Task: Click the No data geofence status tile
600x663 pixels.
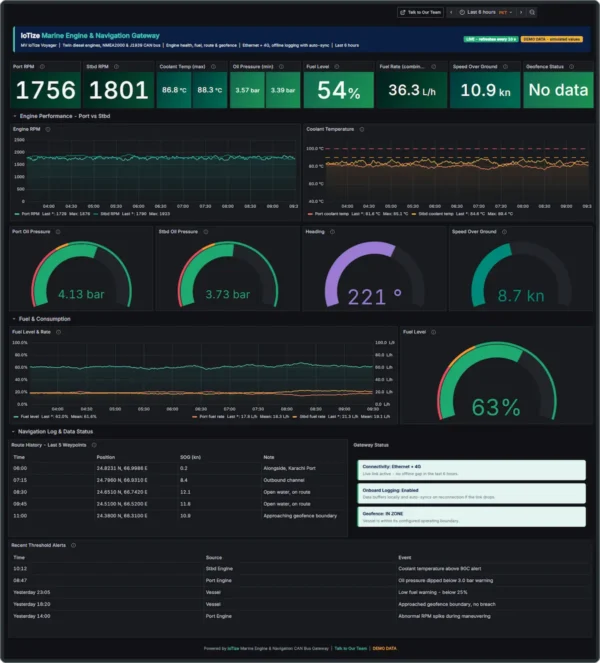Action: point(558,90)
